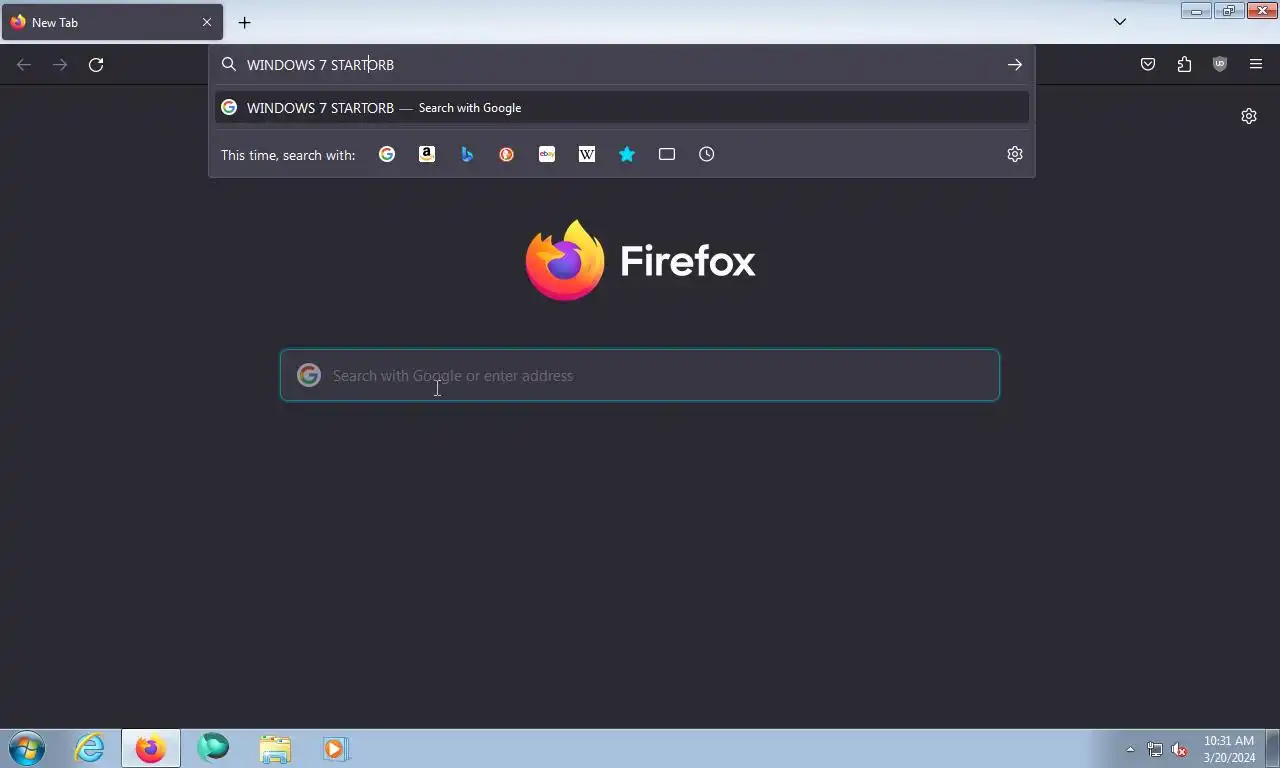Open the Firefox application hamburger menu

1256,65
